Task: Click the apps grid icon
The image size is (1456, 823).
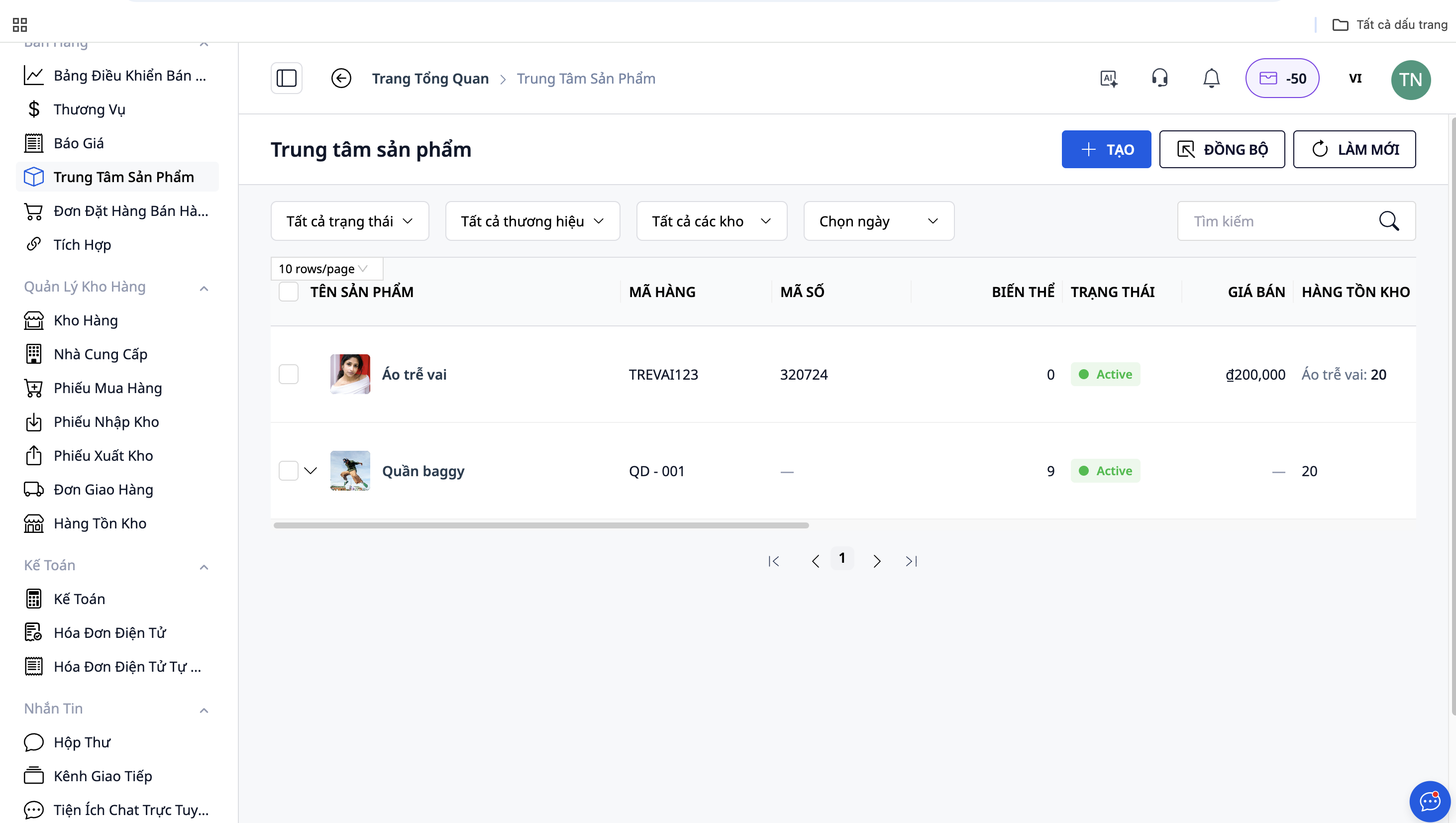Action: [20, 24]
